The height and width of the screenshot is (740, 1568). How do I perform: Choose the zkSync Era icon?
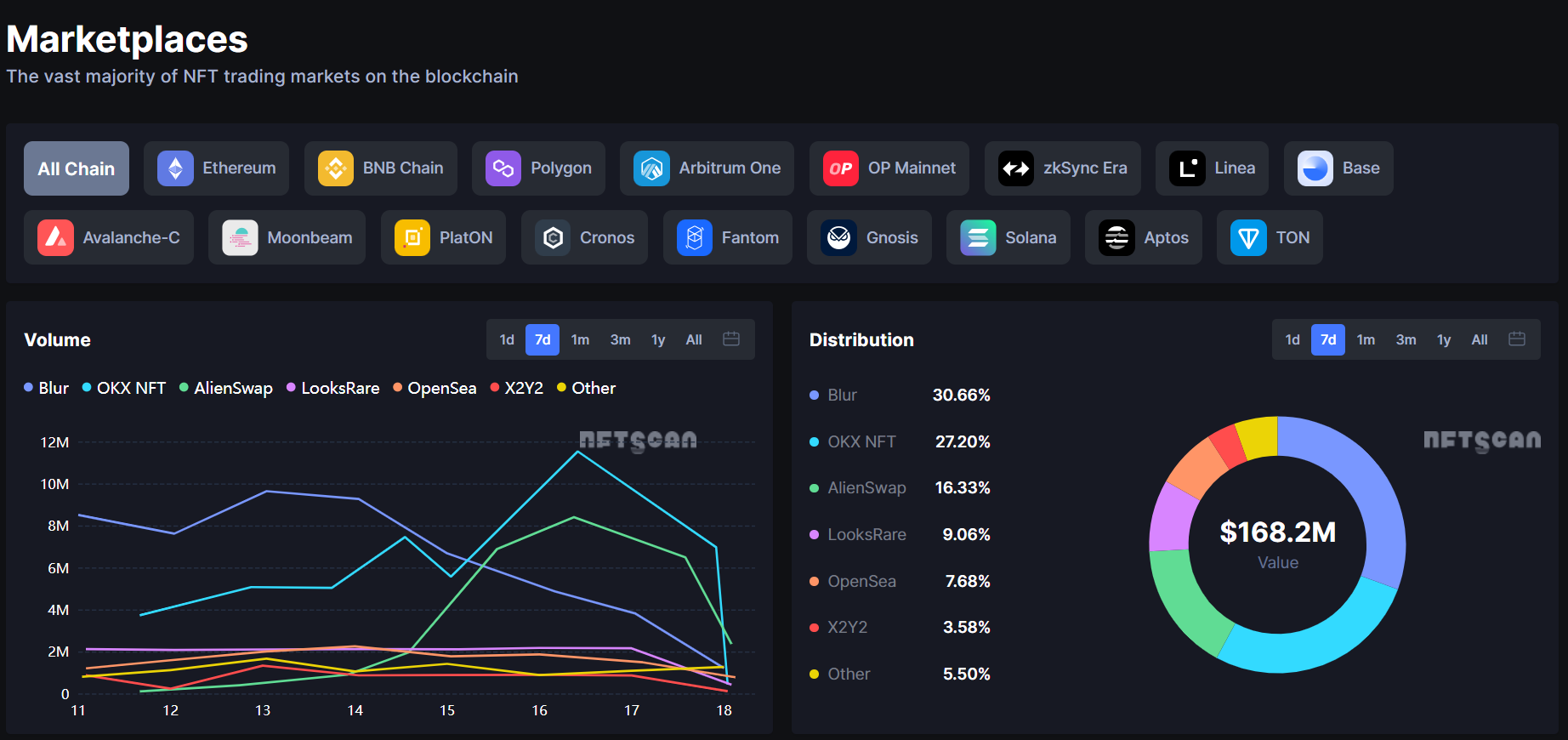click(x=1016, y=168)
